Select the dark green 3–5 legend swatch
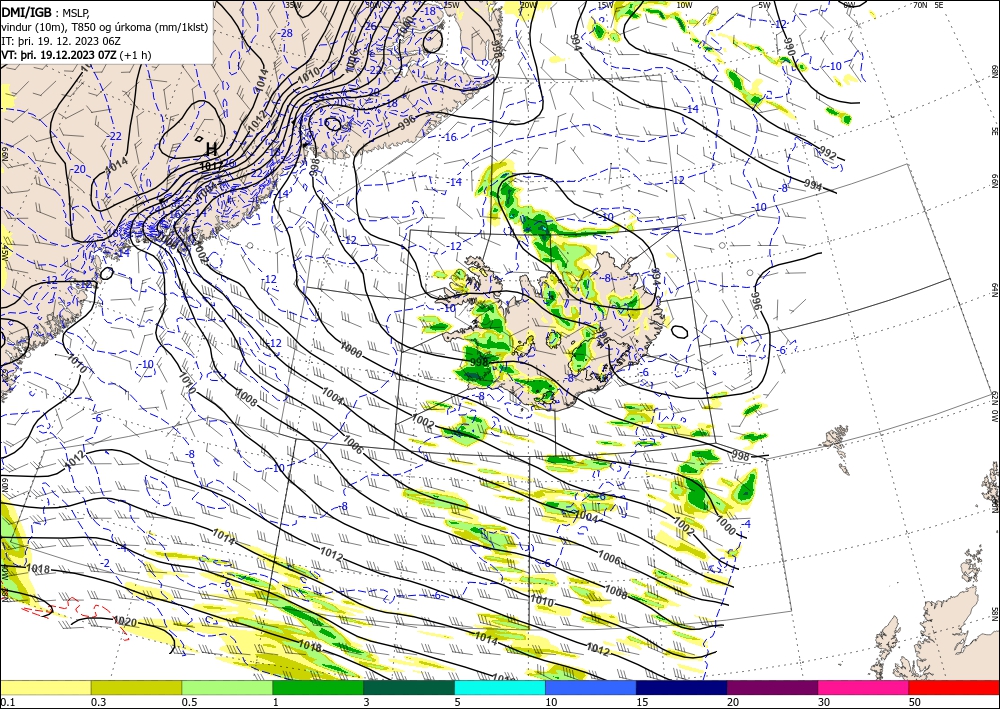The width and height of the screenshot is (1000, 709). [409, 687]
